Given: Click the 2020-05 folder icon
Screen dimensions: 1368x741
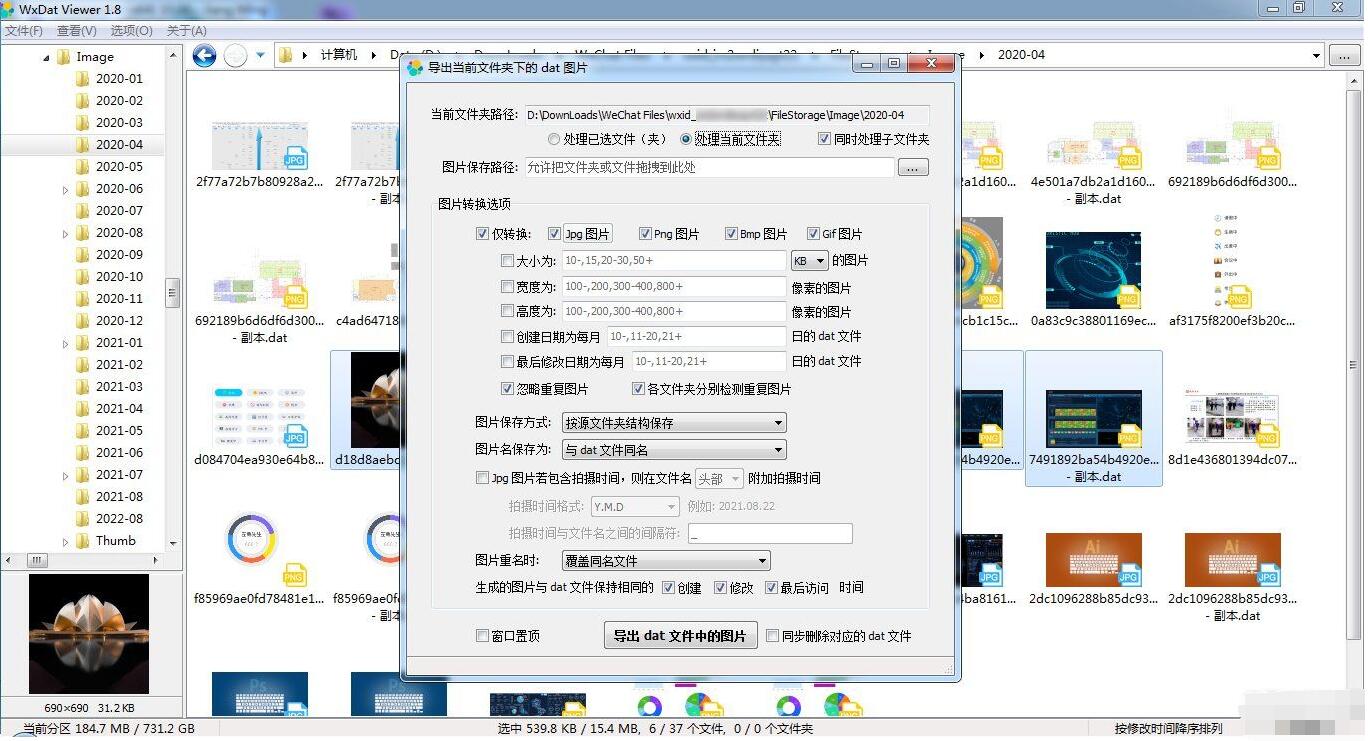Looking at the screenshot, I should click(83, 167).
